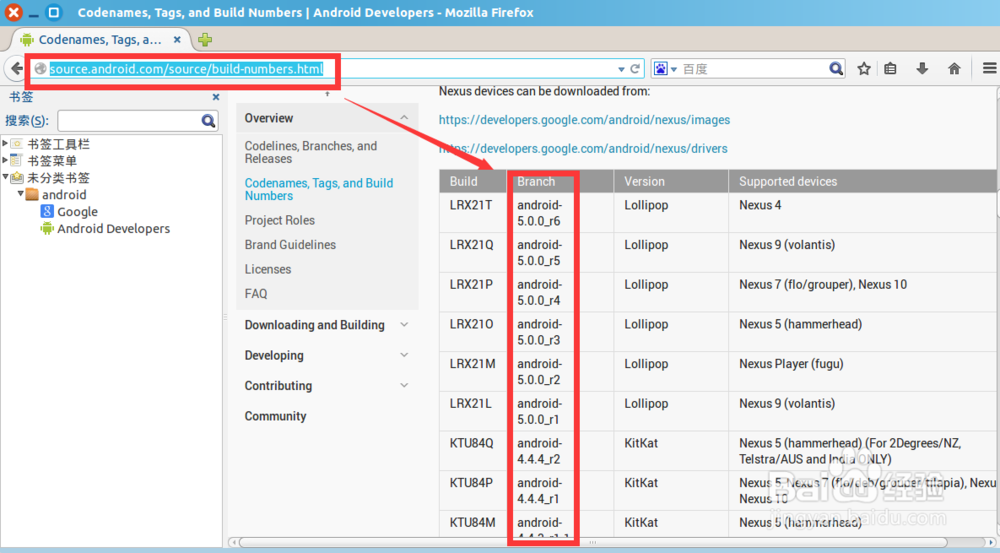Close the Codenames, Tags tab

[x=177, y=40]
